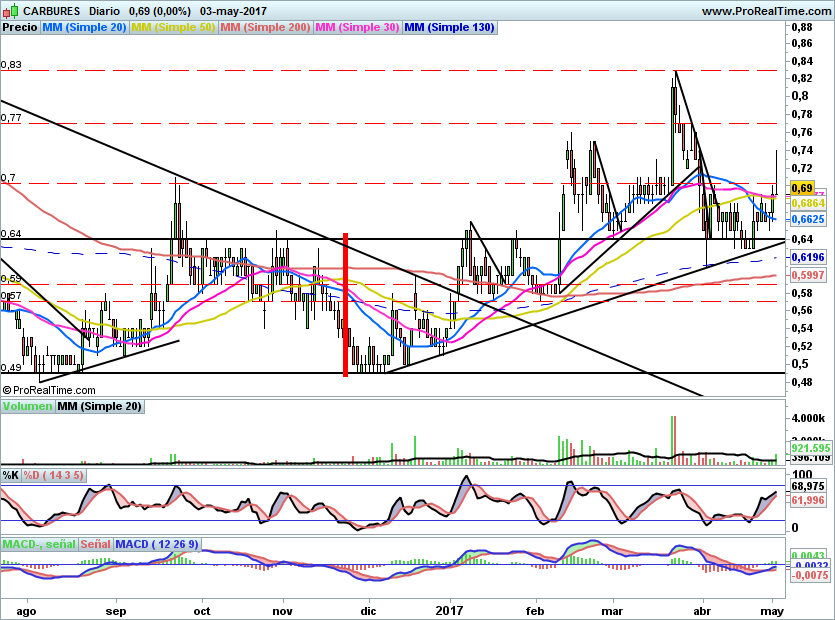Viewport: 835px width, 620px height.
Task: Open the MACD (12 26 9) settings label
Action: (157, 544)
